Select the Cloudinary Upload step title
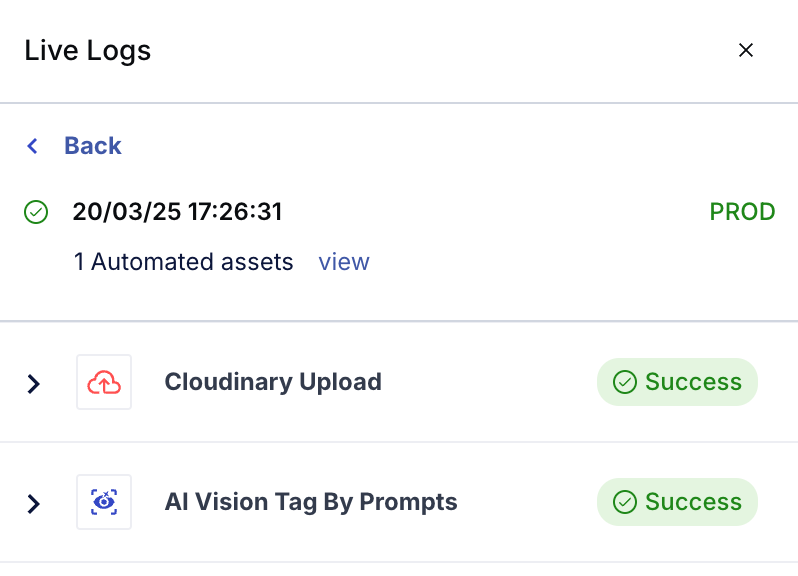Image resolution: width=798 pixels, height=576 pixels. point(273,382)
